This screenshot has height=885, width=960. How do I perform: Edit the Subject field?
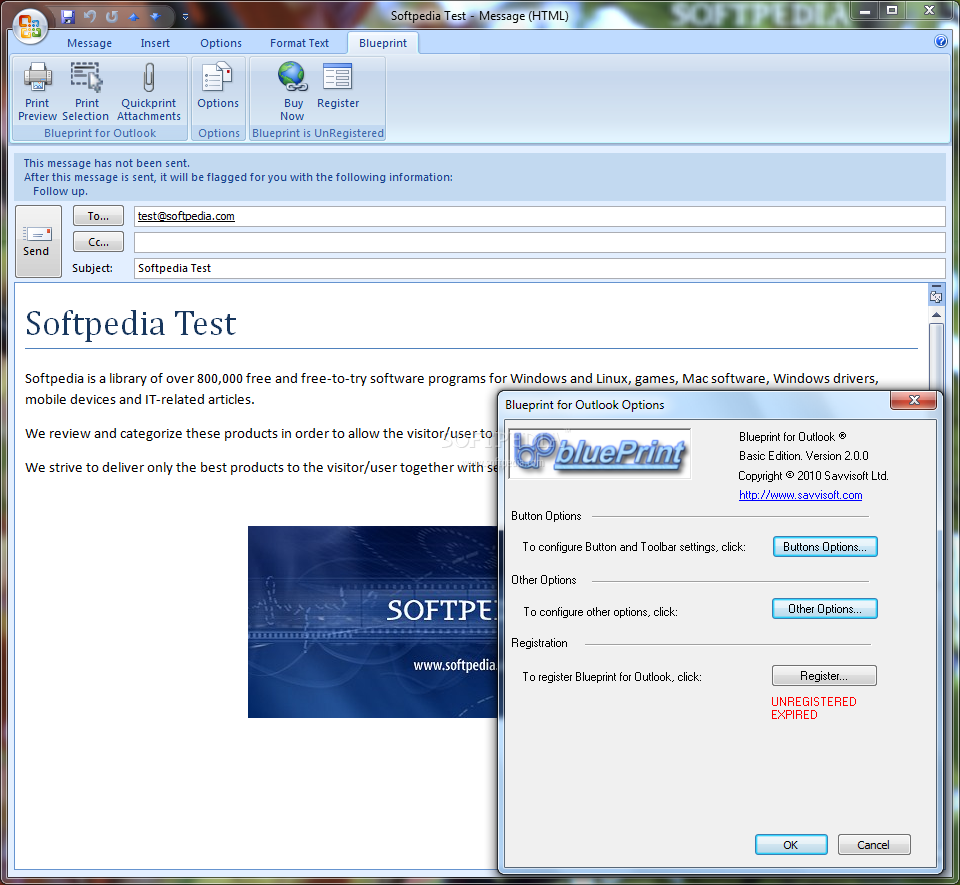point(539,268)
